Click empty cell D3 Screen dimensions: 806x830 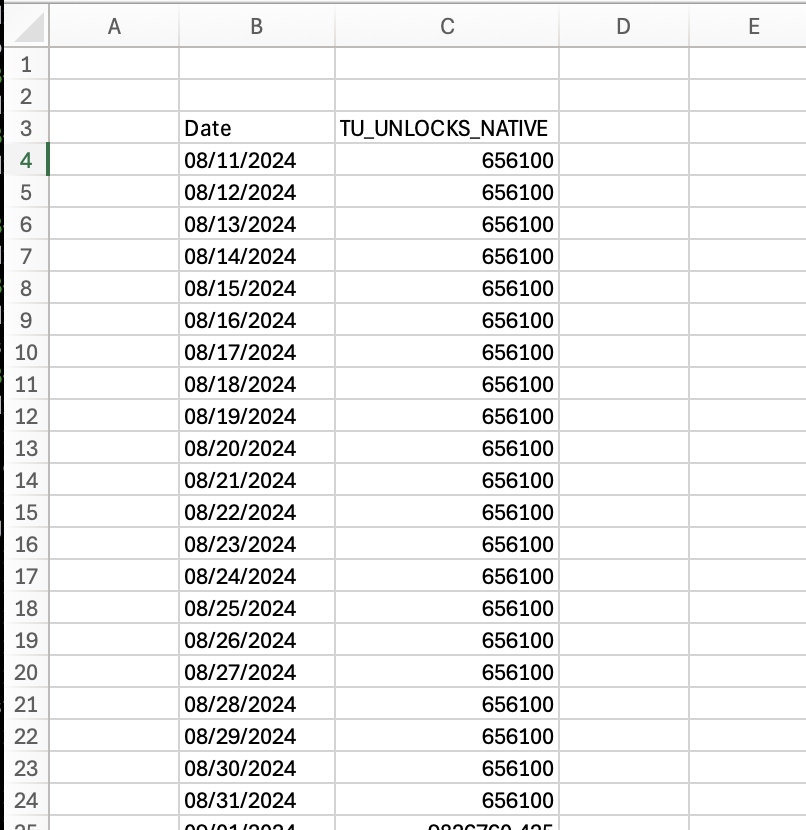pyautogui.click(x=624, y=128)
